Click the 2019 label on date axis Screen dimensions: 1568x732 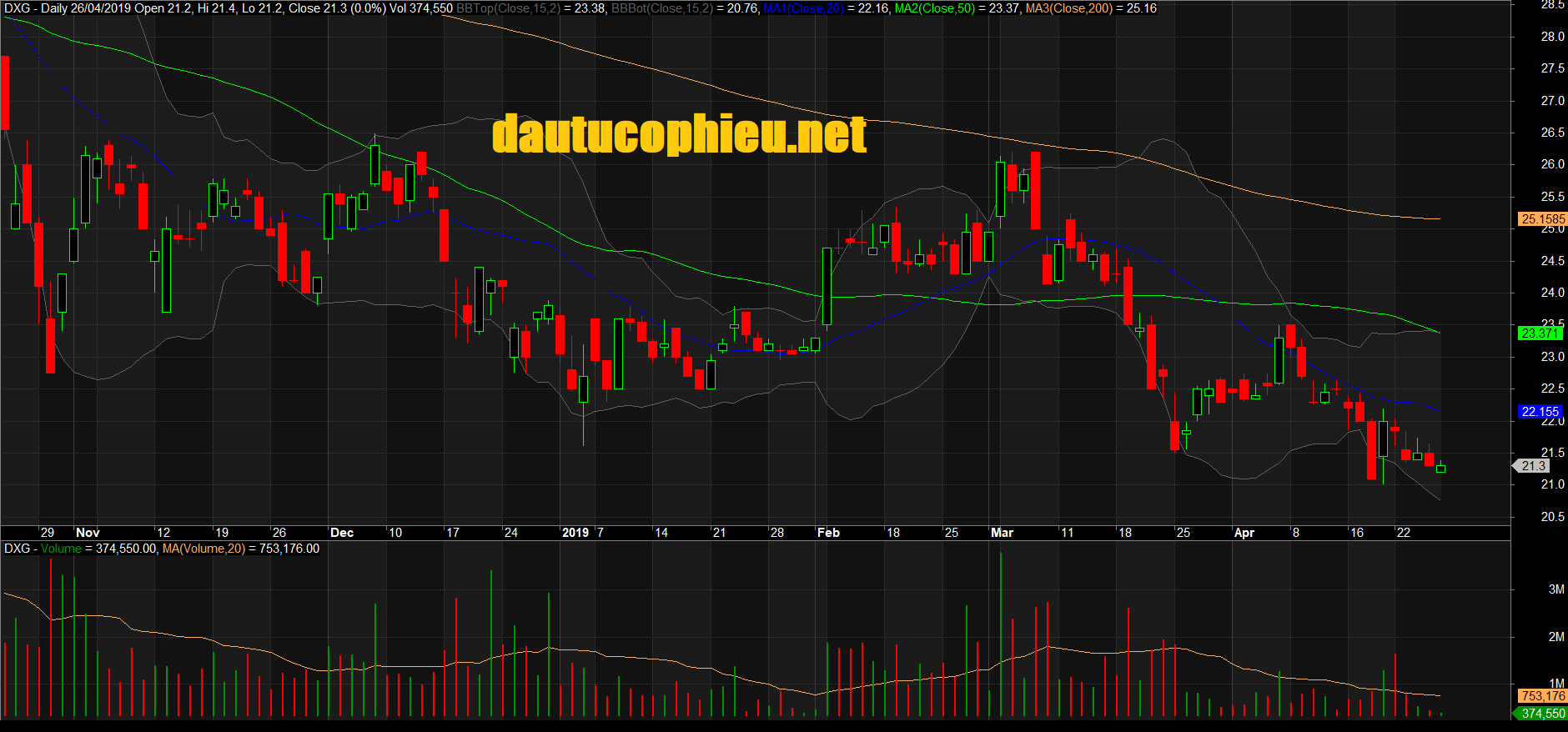[575, 533]
